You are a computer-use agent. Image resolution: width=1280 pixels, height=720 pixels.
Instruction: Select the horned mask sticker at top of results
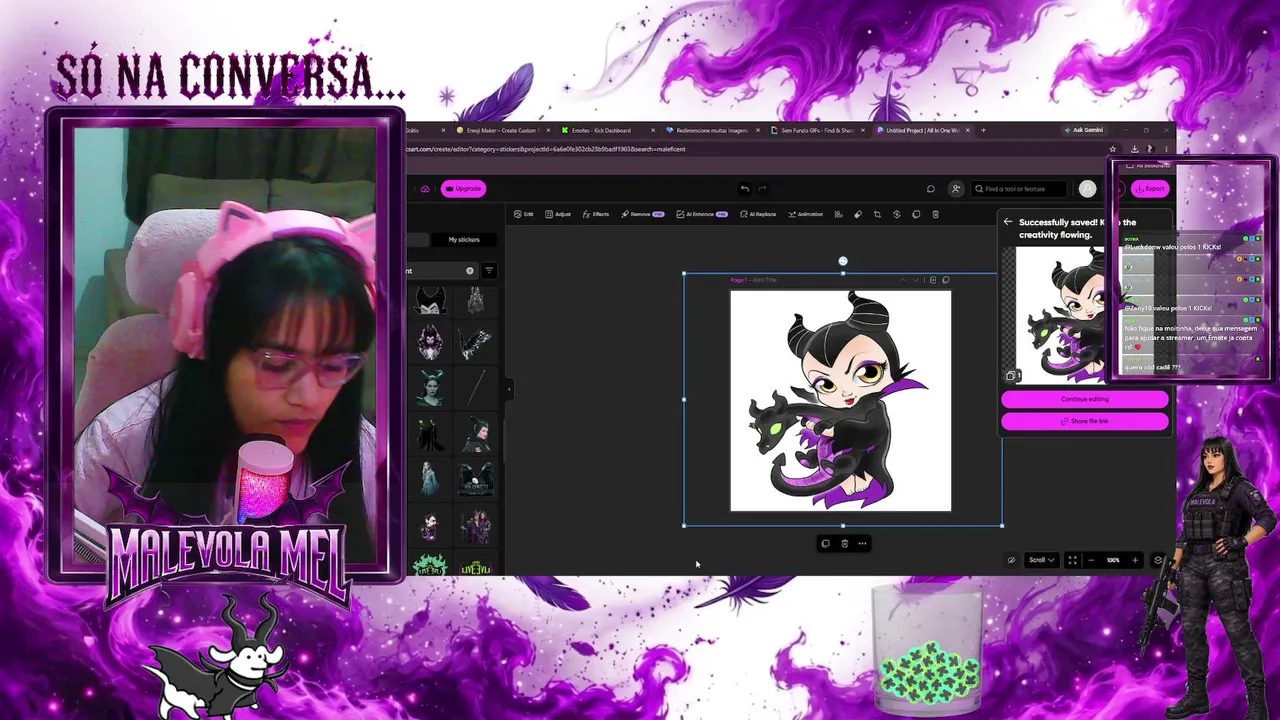(x=430, y=299)
